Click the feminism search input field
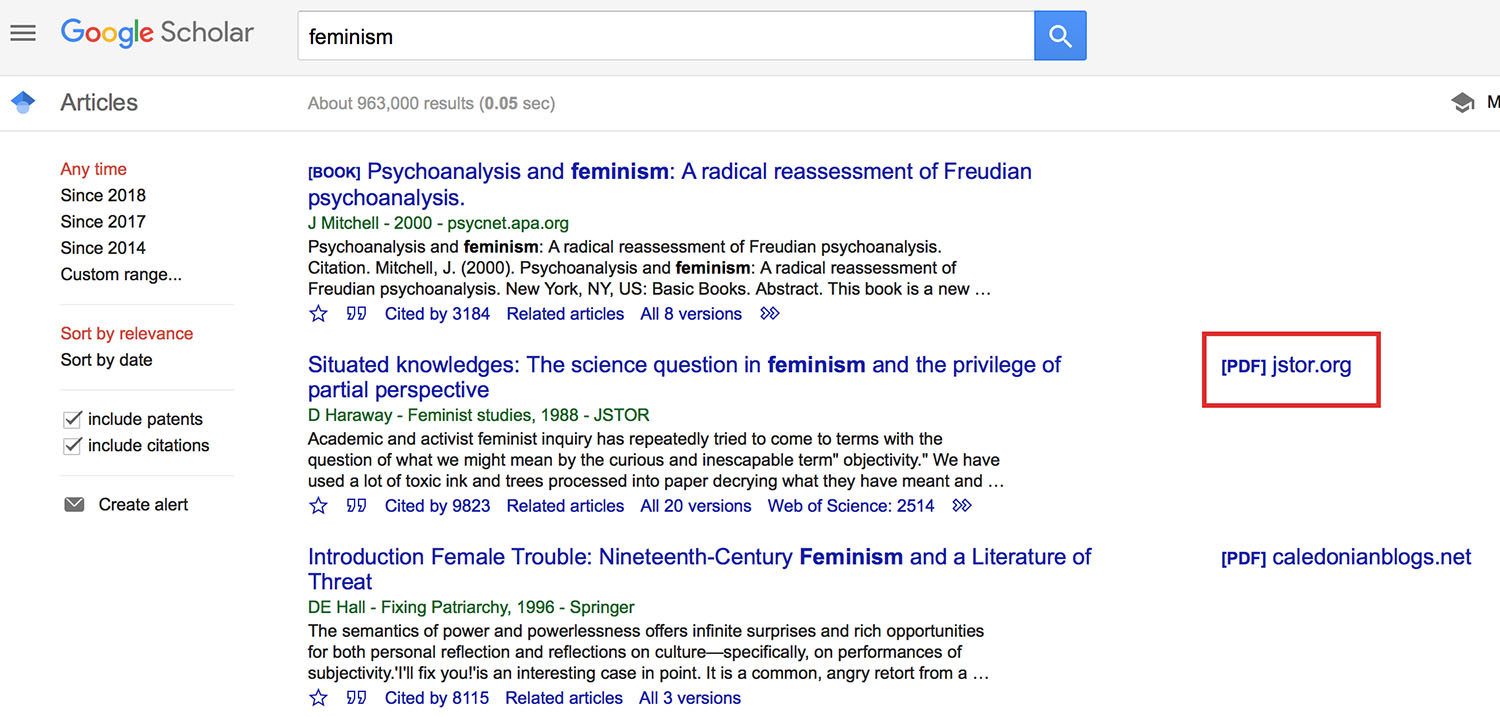 coord(666,37)
